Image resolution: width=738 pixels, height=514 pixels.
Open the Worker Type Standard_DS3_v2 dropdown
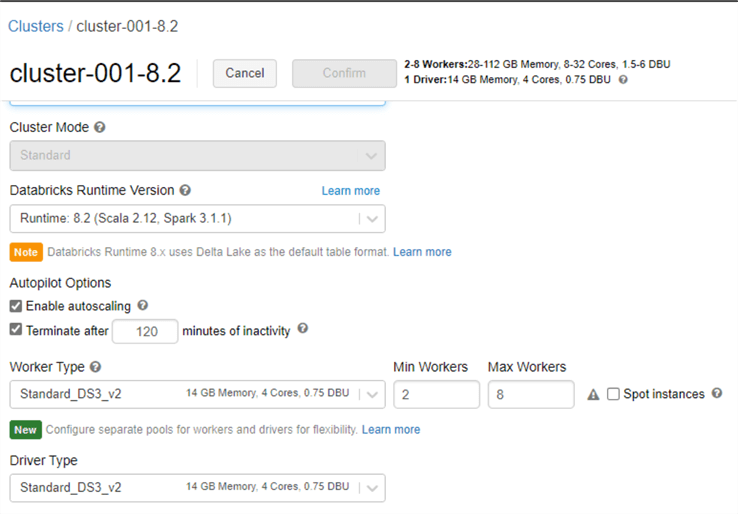point(198,394)
